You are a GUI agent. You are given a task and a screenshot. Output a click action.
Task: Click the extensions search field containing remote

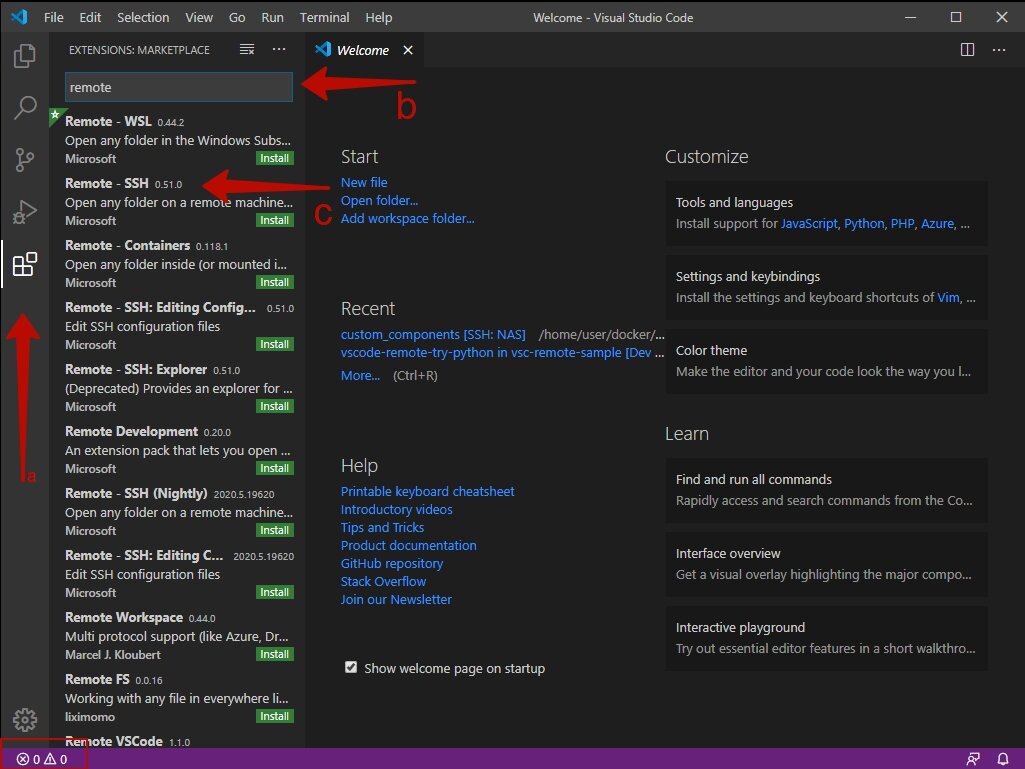tap(178, 87)
